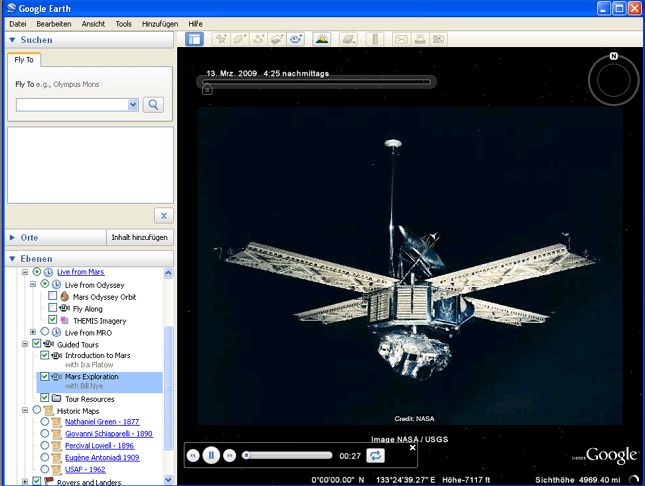Click the tour progress slider
645x486 pixels.
(288, 456)
